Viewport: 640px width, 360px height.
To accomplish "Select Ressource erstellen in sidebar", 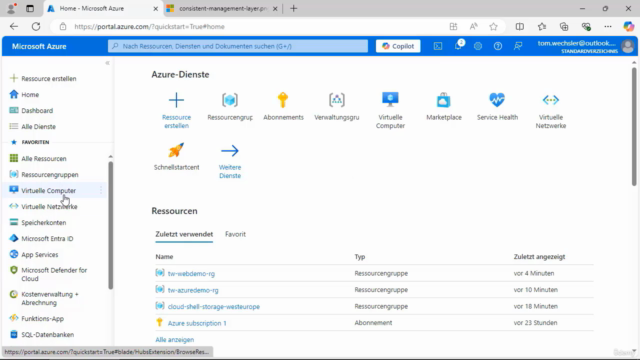I will [x=49, y=78].
